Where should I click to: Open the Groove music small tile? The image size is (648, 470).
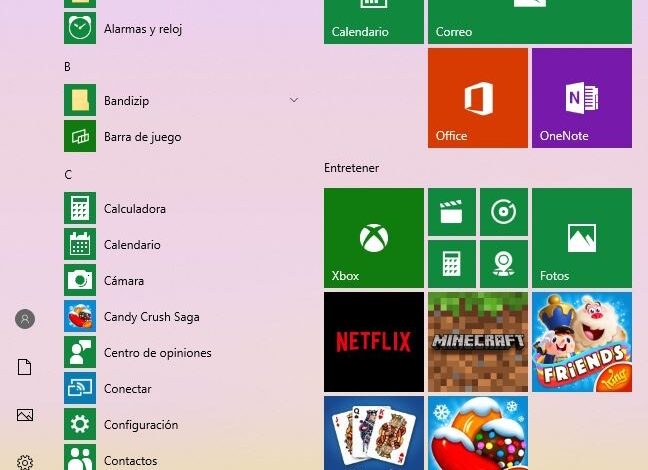pyautogui.click(x=504, y=212)
